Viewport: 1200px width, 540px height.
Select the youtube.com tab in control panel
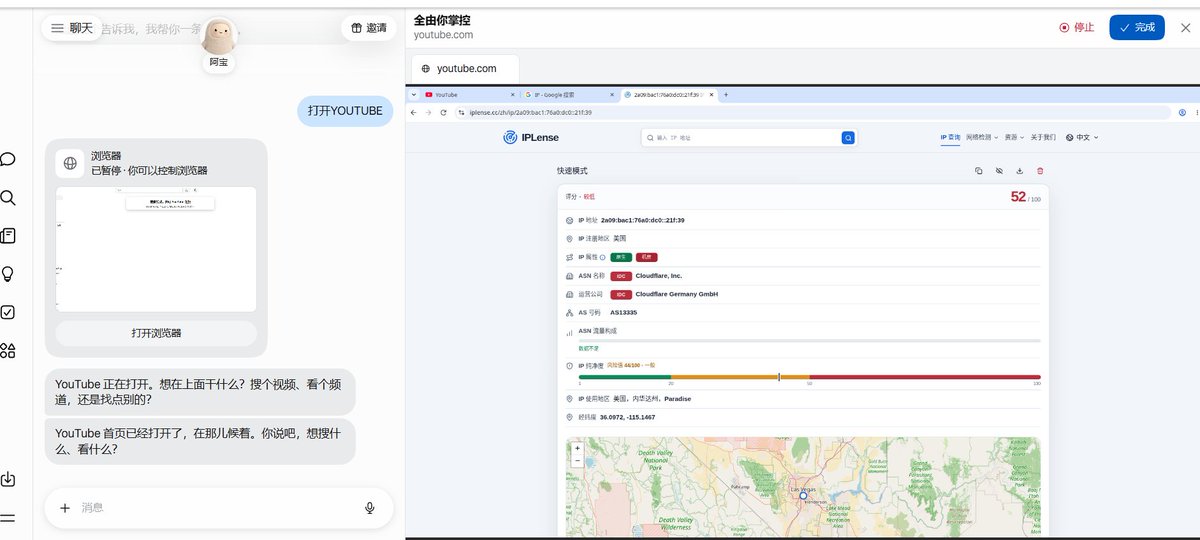pos(466,69)
